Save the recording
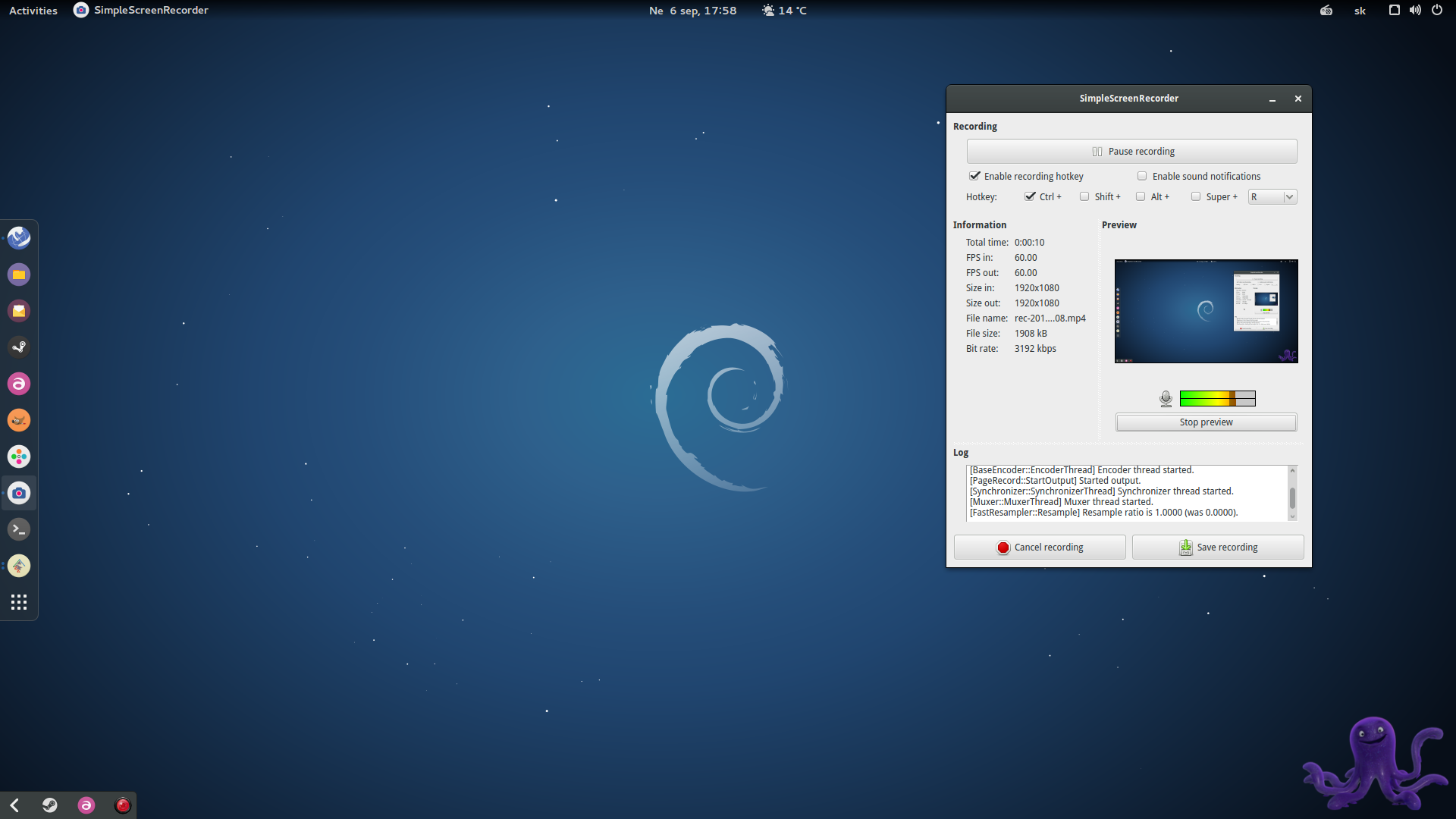Screen dimensions: 1456x819 tap(1218, 548)
